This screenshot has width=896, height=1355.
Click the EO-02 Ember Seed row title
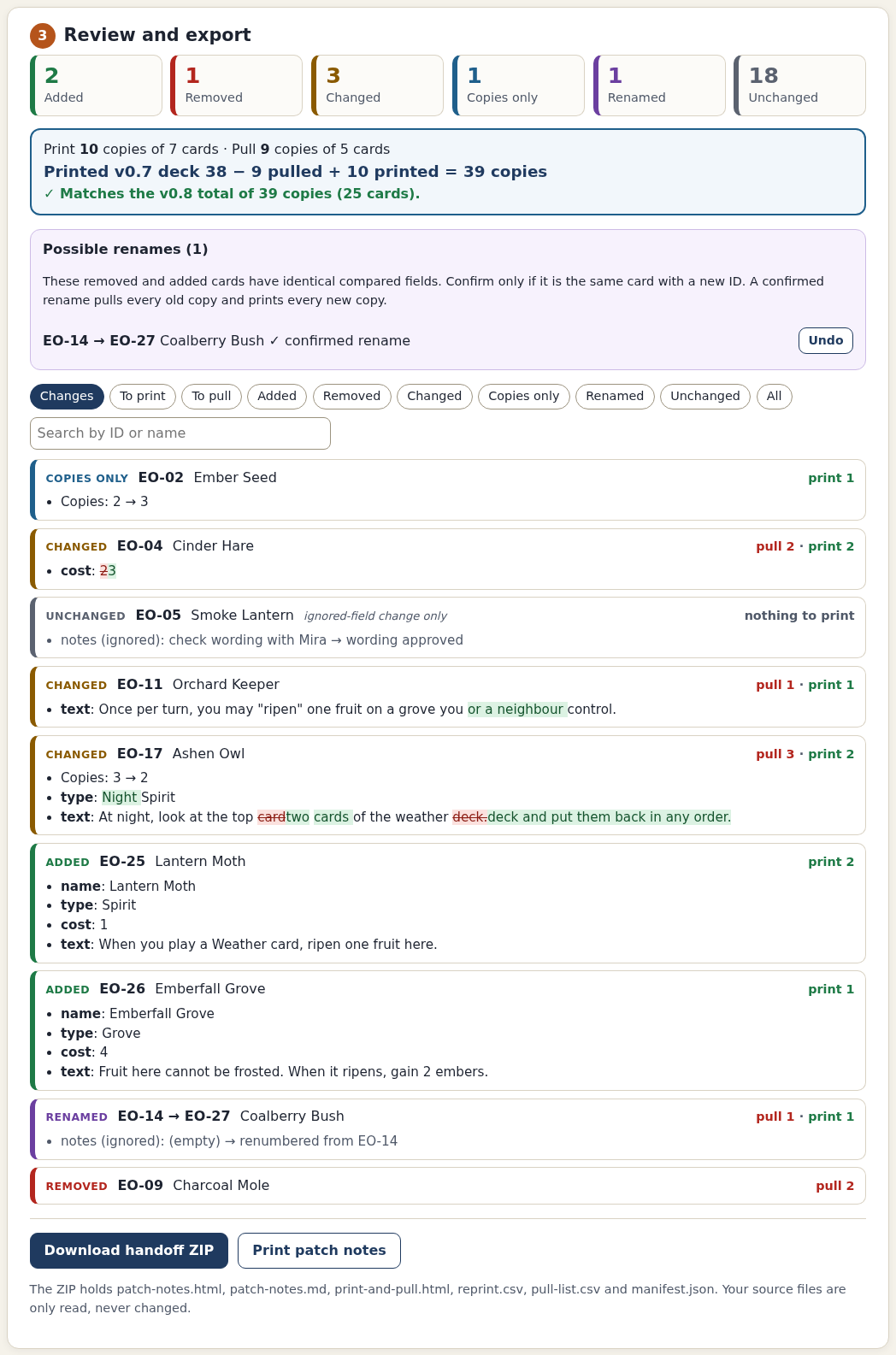208,478
